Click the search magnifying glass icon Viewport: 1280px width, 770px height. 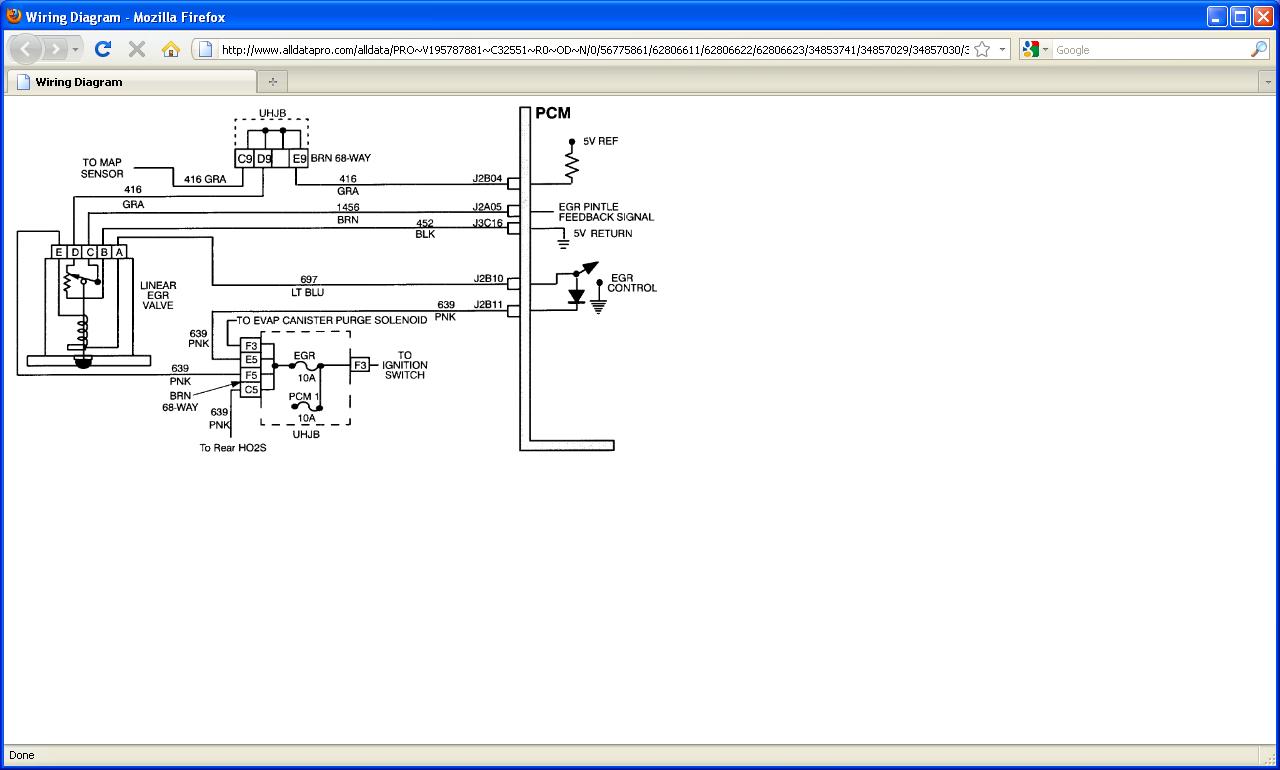point(1258,49)
